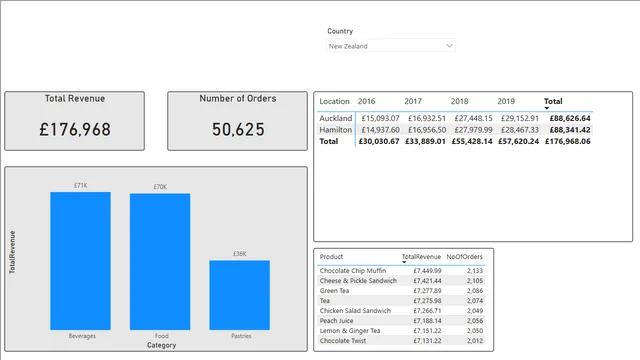Click Auckland 2019 value £29,152.91
The image size is (640, 360).
tap(520, 118)
